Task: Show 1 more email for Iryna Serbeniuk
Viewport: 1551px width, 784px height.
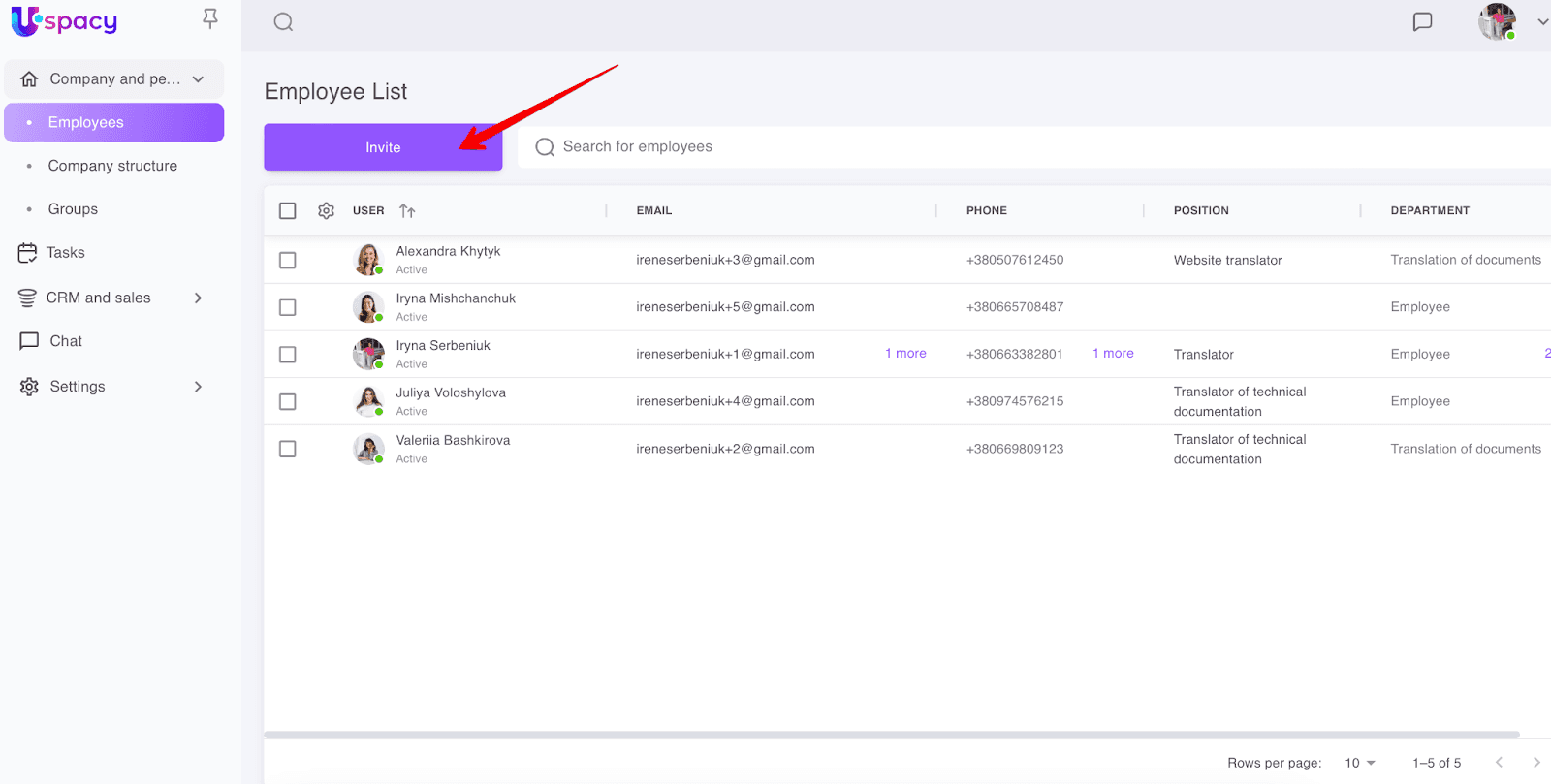Action: tap(905, 354)
